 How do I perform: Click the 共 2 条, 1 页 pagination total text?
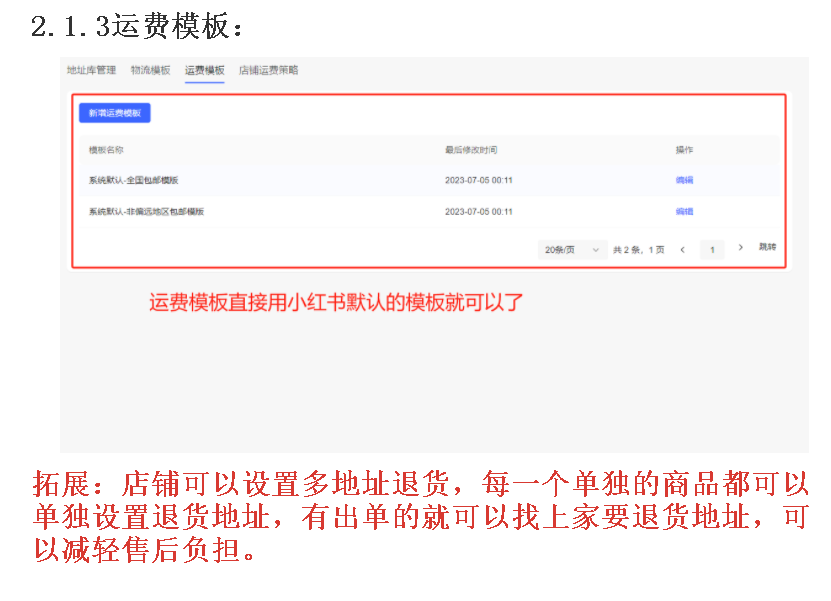pyautogui.click(x=638, y=249)
